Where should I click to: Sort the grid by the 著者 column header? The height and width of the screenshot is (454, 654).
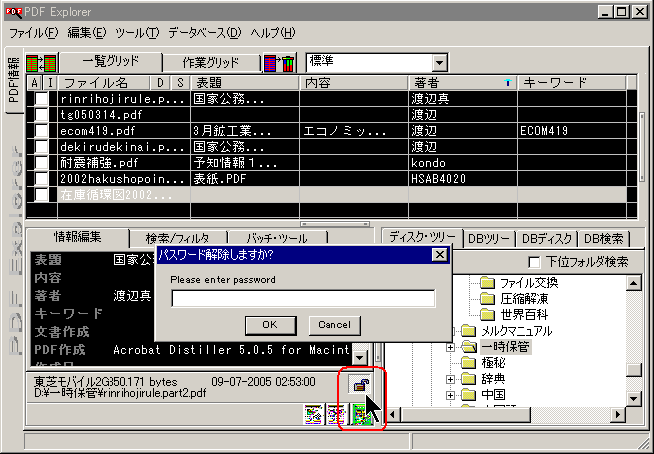(460, 83)
